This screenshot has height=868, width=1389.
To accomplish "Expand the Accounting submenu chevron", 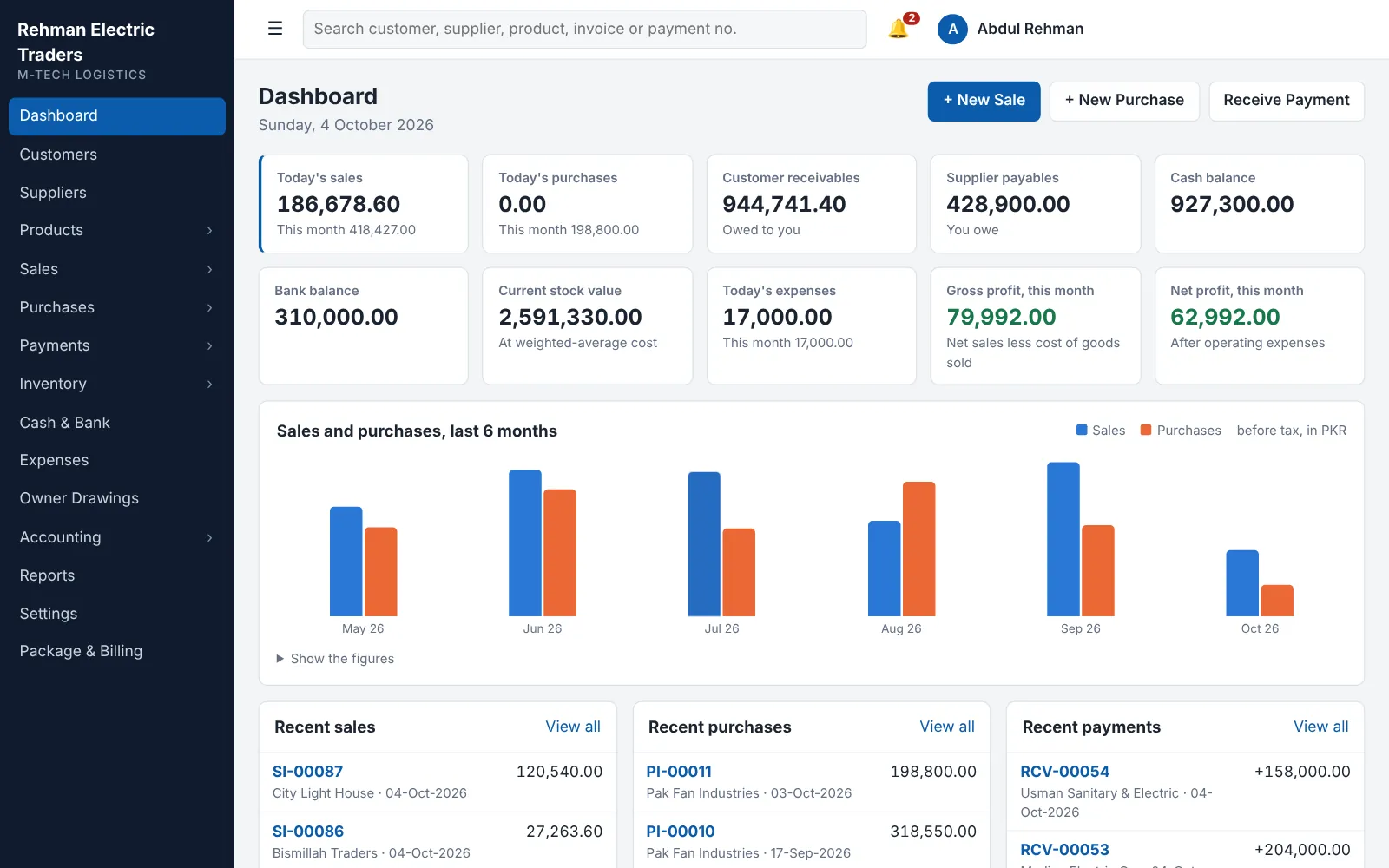I will 210,537.
